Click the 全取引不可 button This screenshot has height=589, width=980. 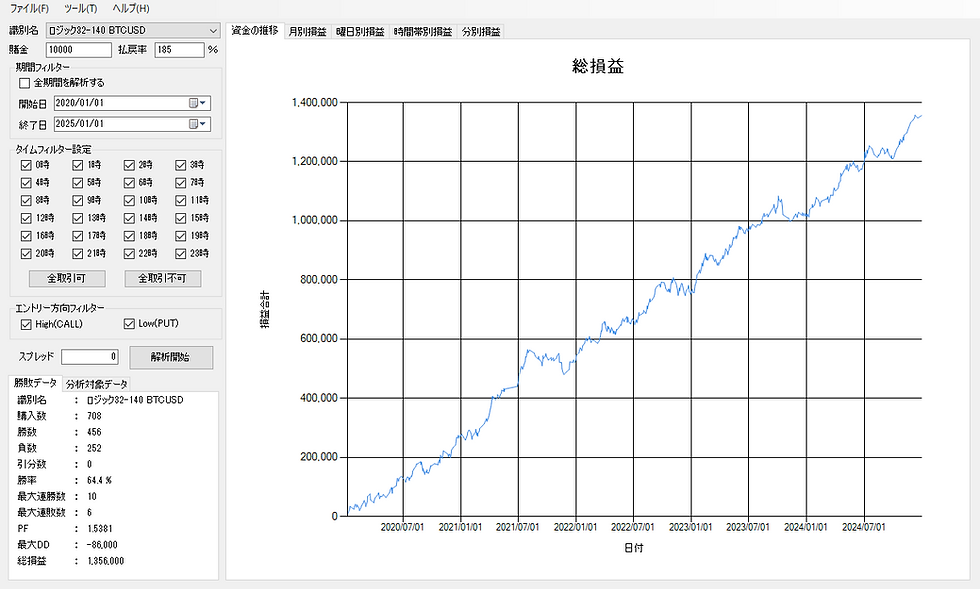click(x=161, y=278)
